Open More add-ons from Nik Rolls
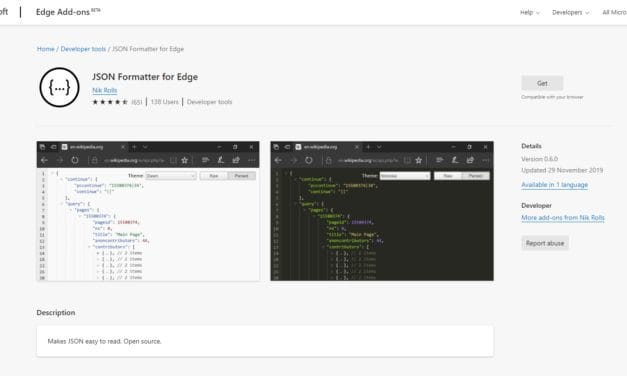This screenshot has width=627, height=376. pos(563,218)
